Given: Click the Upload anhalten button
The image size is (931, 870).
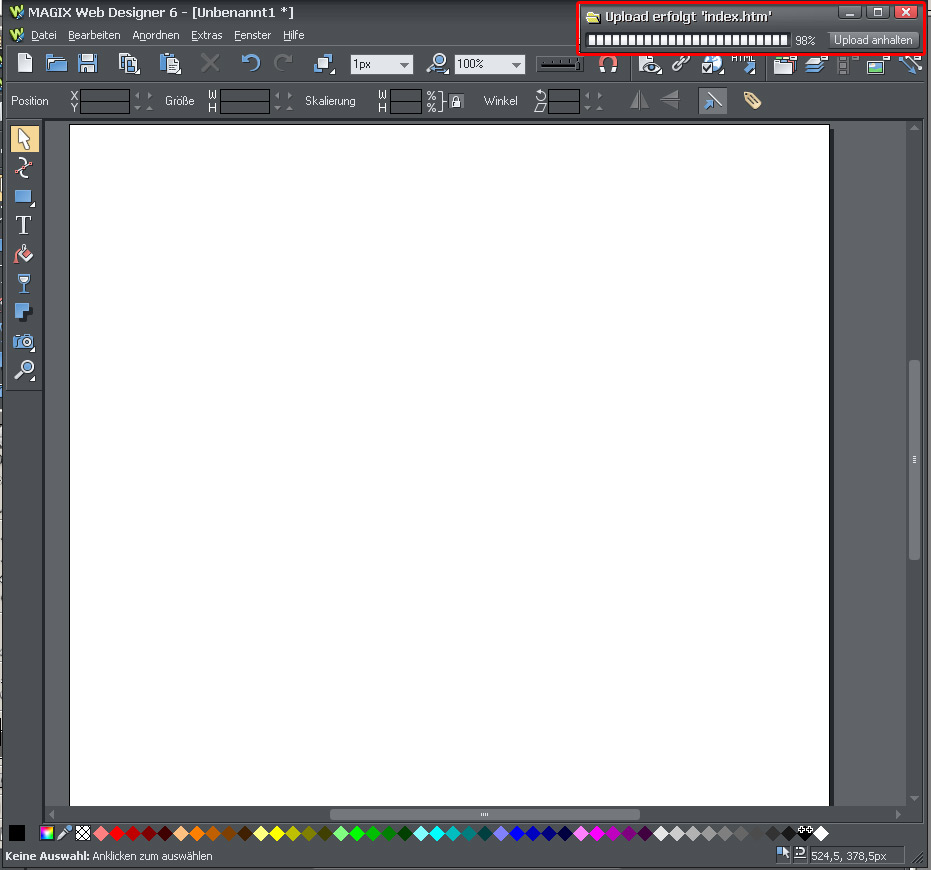Looking at the screenshot, I should coord(873,40).
